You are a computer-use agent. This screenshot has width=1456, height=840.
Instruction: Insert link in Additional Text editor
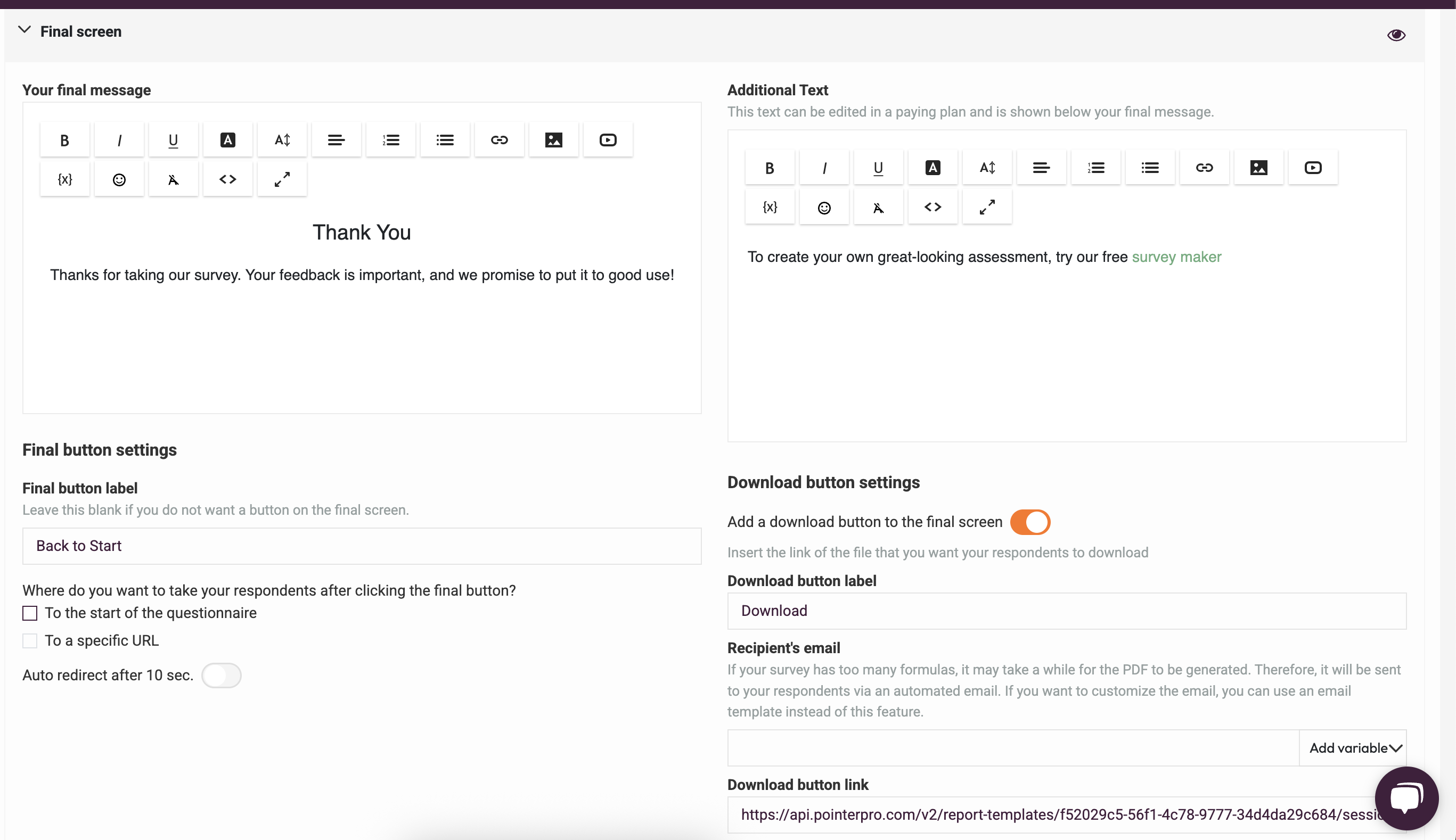click(x=1204, y=168)
